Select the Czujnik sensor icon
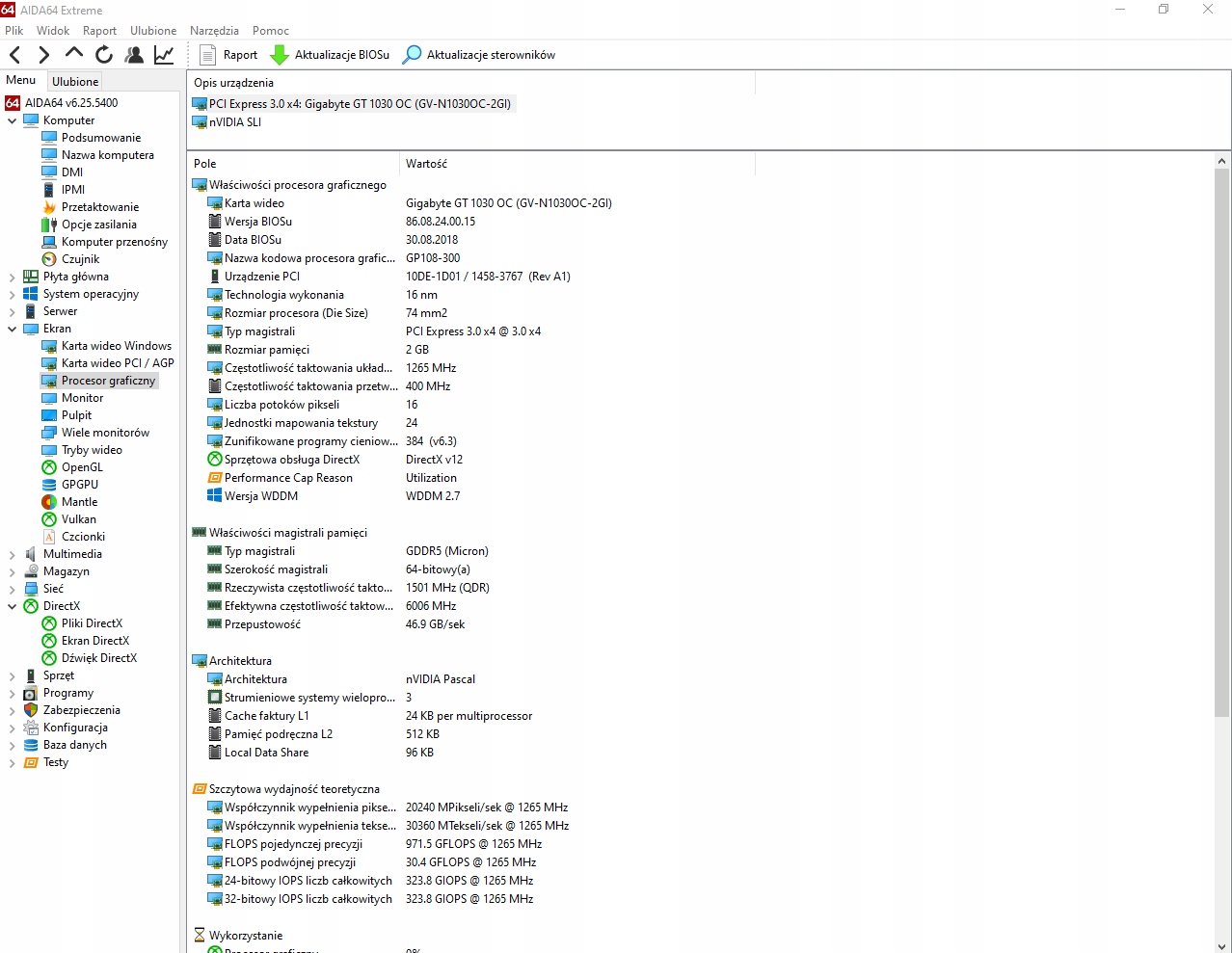The image size is (1232, 953). tap(49, 259)
